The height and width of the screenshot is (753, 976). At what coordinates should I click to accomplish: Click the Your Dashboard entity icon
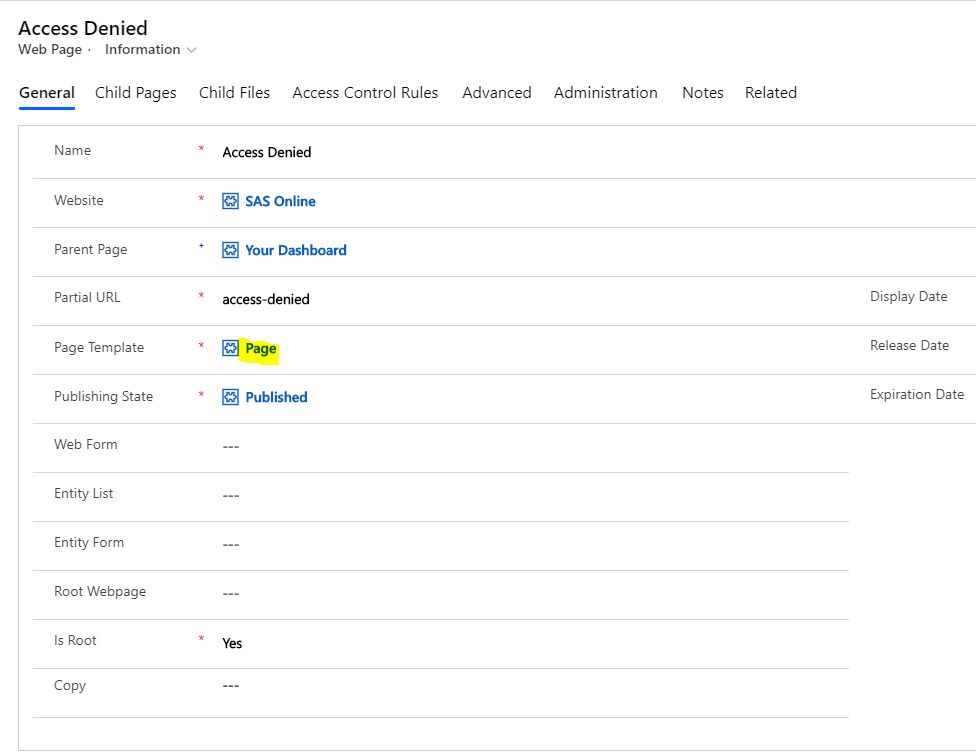click(x=230, y=250)
